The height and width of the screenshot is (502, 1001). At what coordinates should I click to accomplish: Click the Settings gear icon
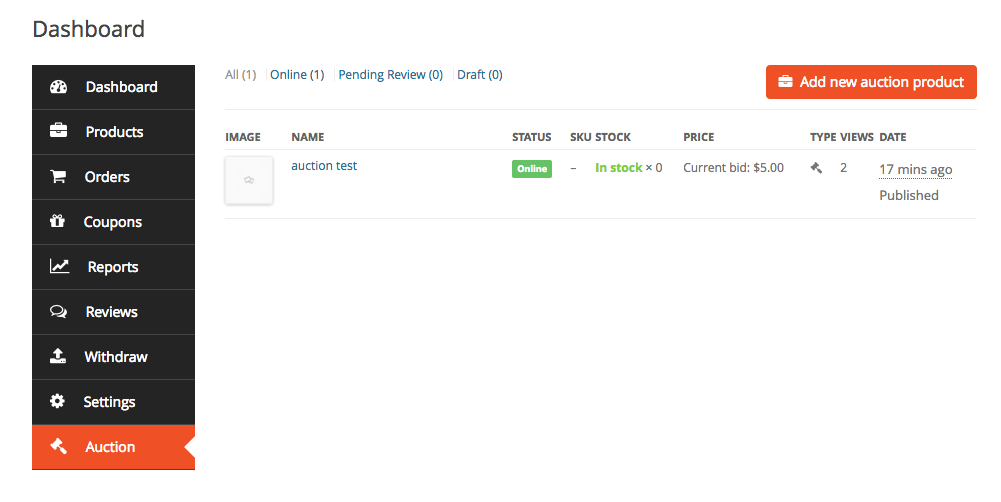[57, 401]
